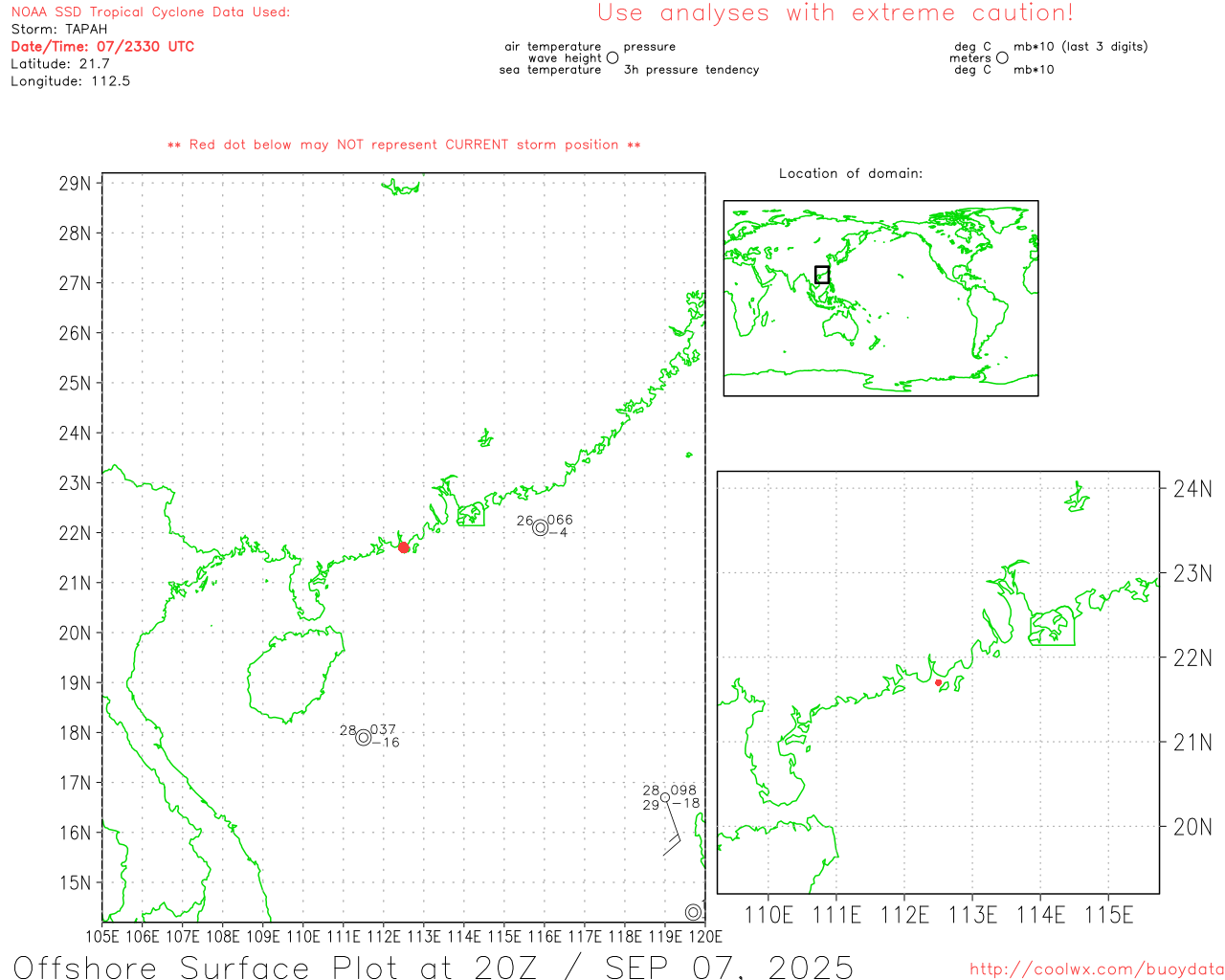Click the pressure value '066' near buoy
The height and width of the screenshot is (980, 1225).
click(x=560, y=521)
